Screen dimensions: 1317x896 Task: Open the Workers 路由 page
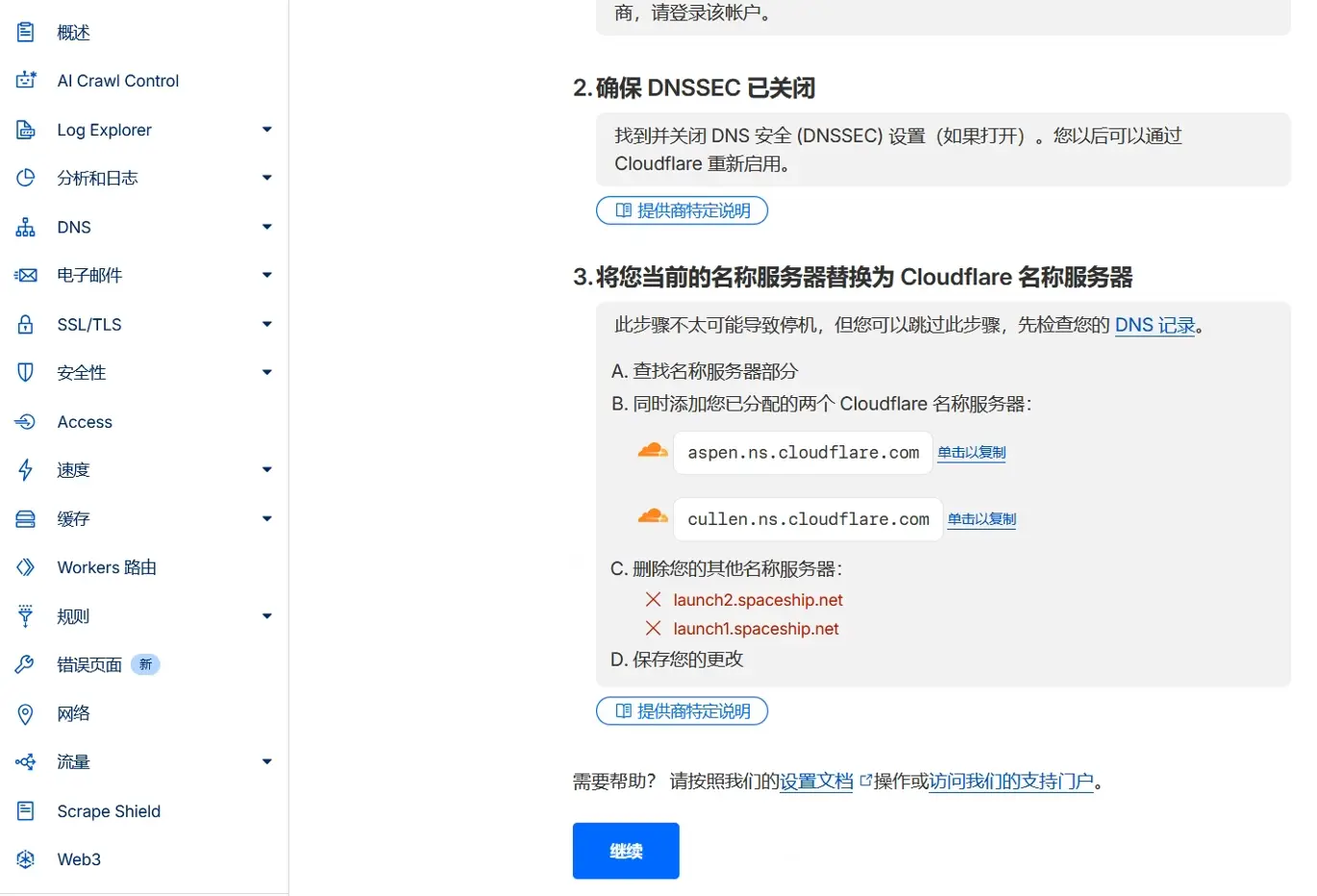tap(107, 567)
